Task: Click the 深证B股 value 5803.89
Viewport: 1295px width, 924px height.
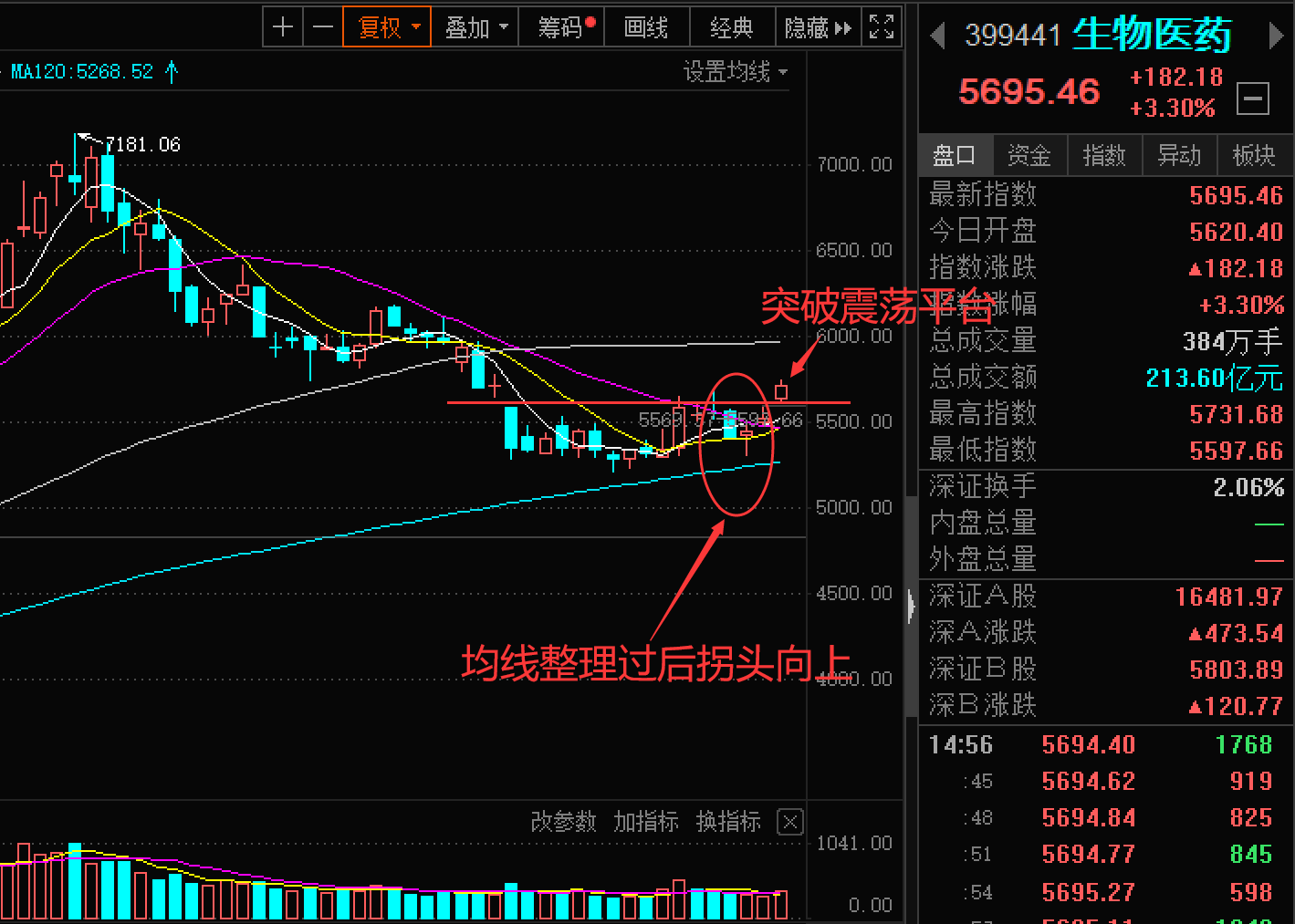Action: tap(1237, 670)
